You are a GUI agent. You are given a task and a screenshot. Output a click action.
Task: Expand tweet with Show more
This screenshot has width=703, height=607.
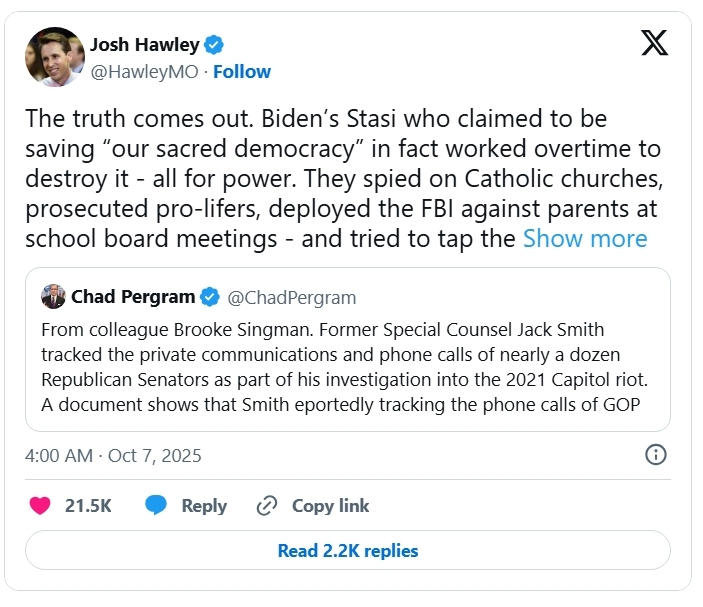click(585, 238)
